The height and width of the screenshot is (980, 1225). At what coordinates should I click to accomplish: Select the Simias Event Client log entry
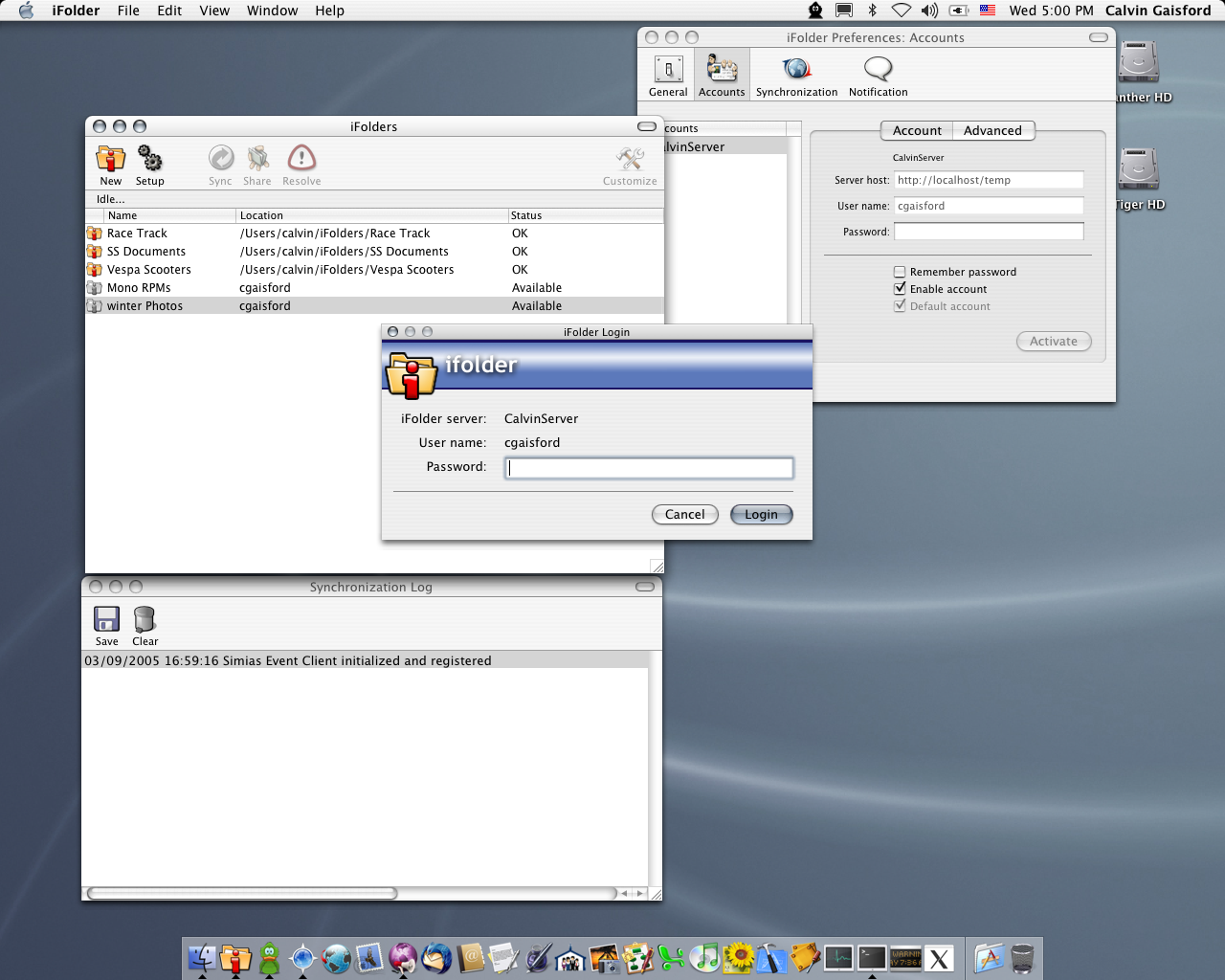[x=366, y=661]
